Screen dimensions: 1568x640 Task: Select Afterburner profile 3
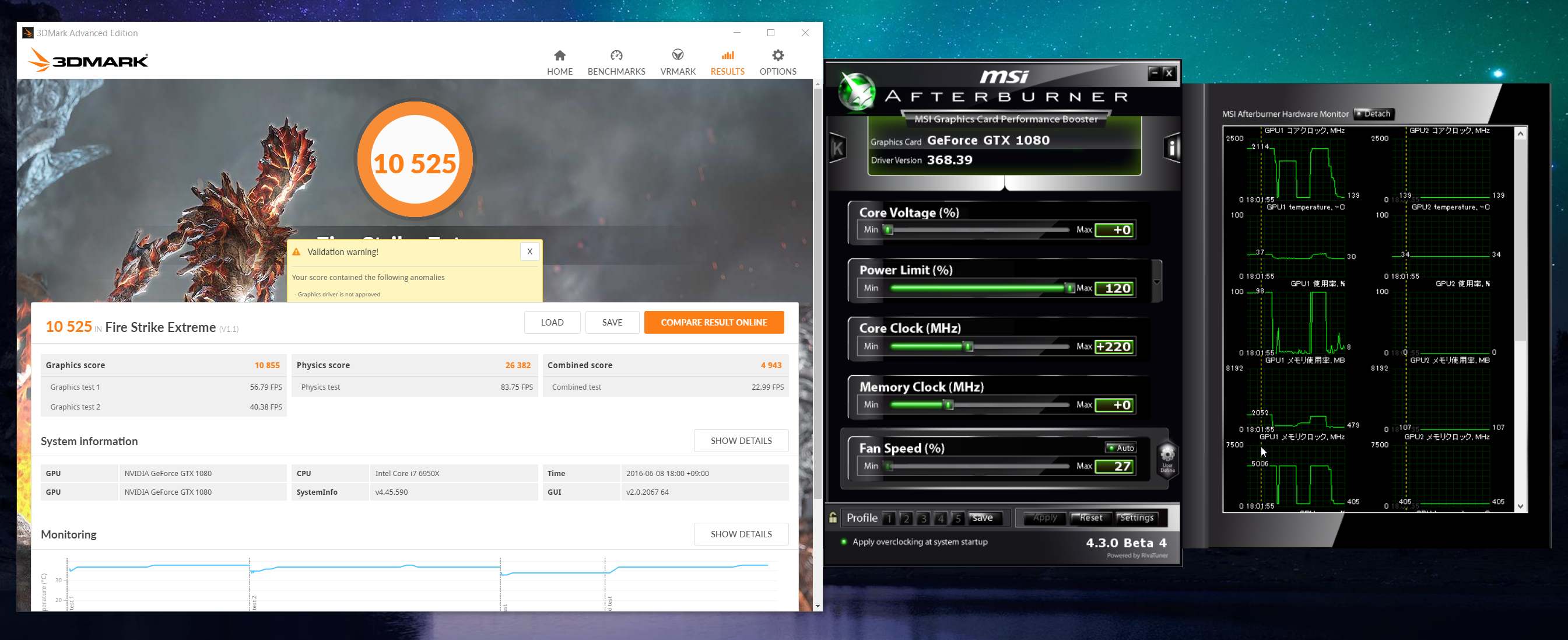coord(923,518)
